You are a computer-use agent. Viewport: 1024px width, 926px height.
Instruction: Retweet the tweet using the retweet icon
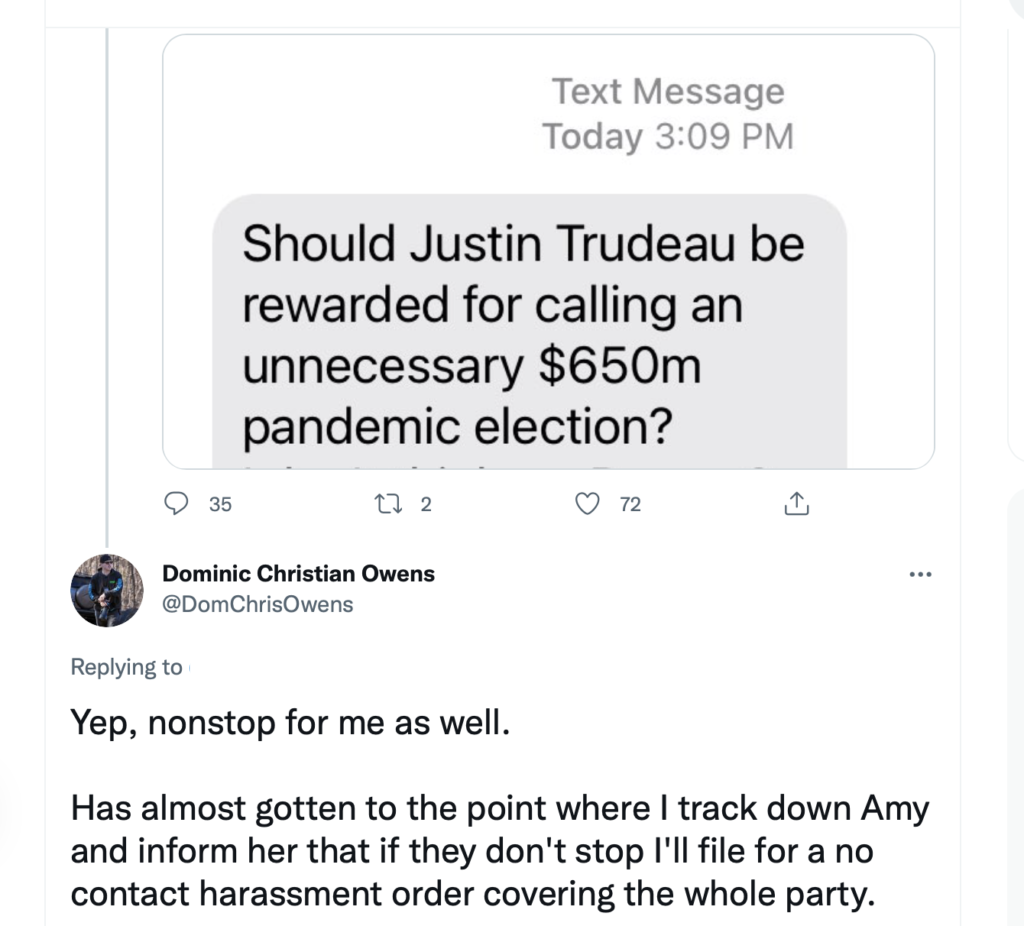pyautogui.click(x=398, y=505)
